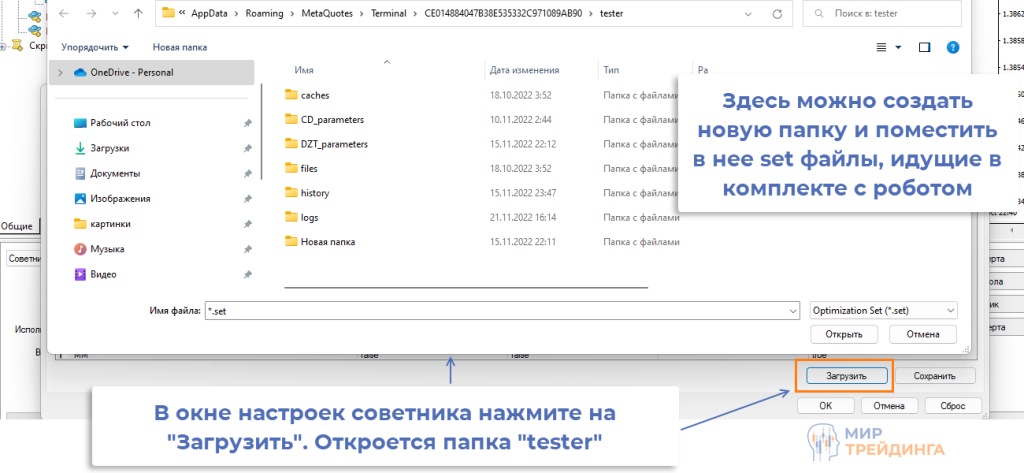Open view options dropdown arrow
This screenshot has width=1024, height=473.
pyautogui.click(x=898, y=47)
